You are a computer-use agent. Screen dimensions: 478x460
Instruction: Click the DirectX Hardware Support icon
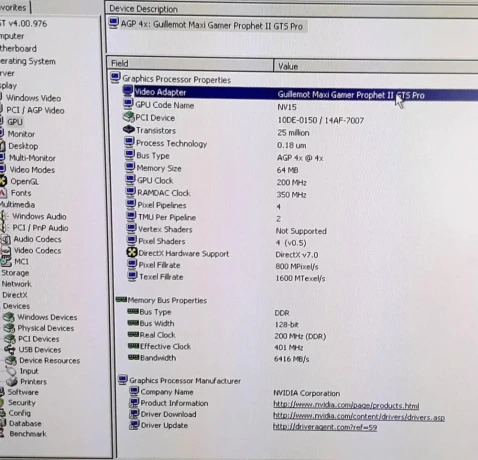[x=132, y=252]
